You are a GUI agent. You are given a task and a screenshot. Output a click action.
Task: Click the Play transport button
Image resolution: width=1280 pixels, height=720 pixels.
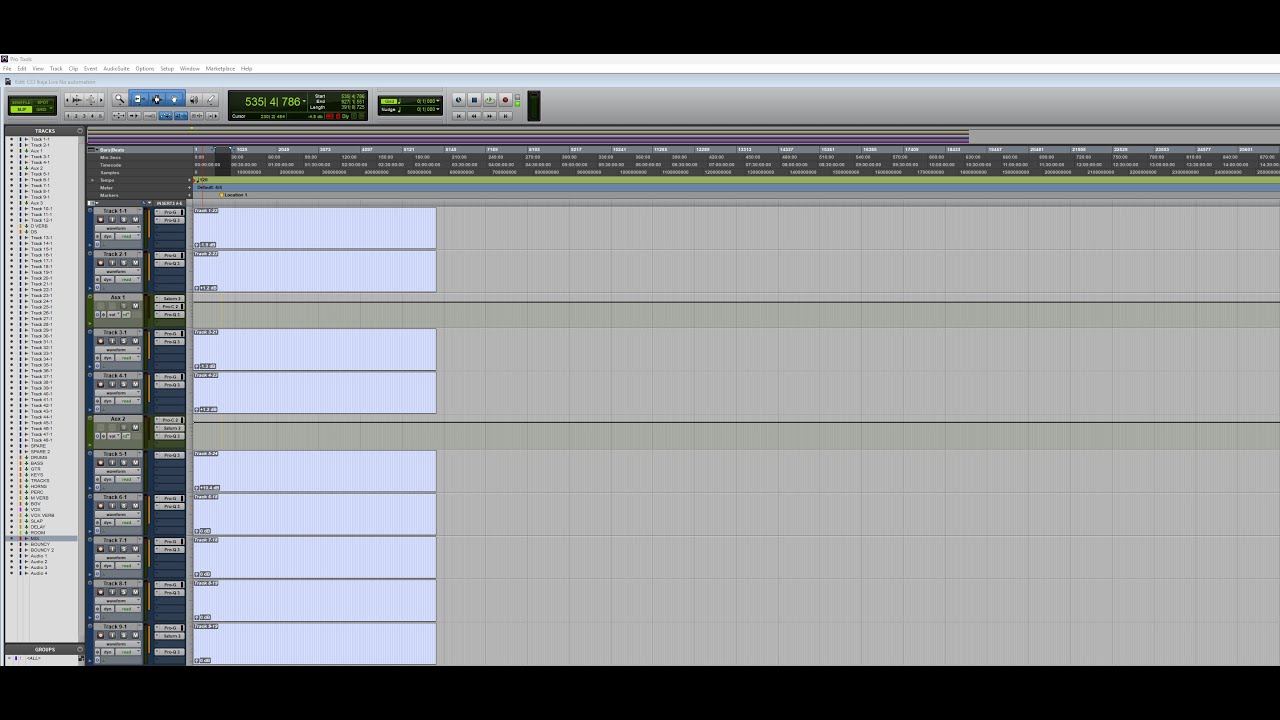point(489,100)
